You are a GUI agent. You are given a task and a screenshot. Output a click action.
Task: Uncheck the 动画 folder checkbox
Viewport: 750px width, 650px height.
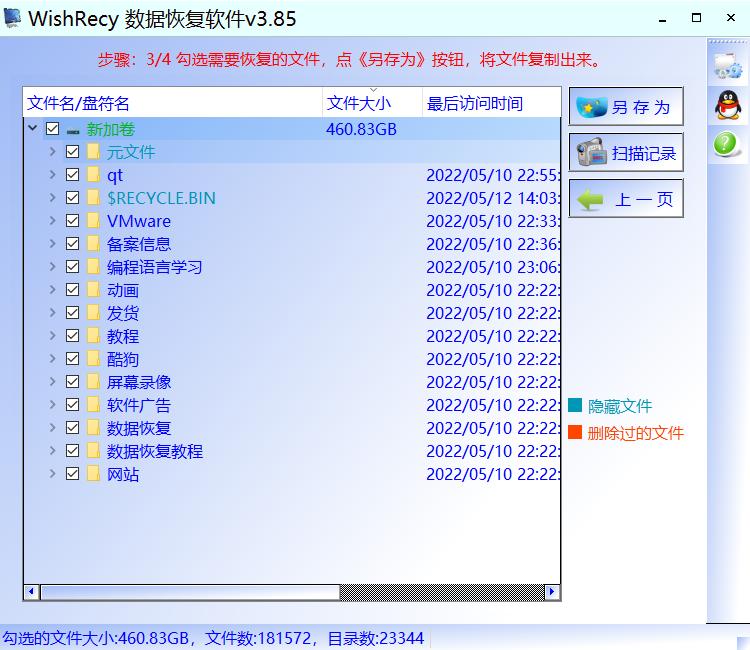click(72, 289)
